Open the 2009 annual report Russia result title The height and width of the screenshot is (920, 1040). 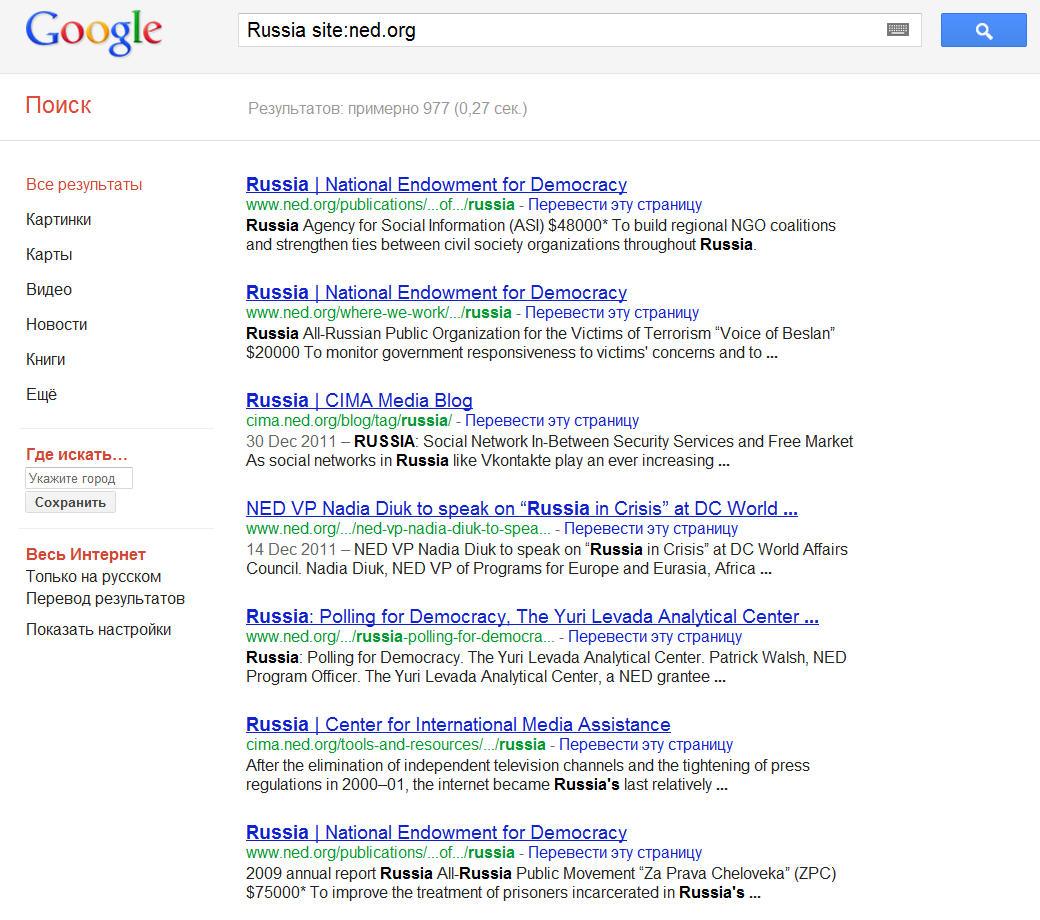(436, 832)
